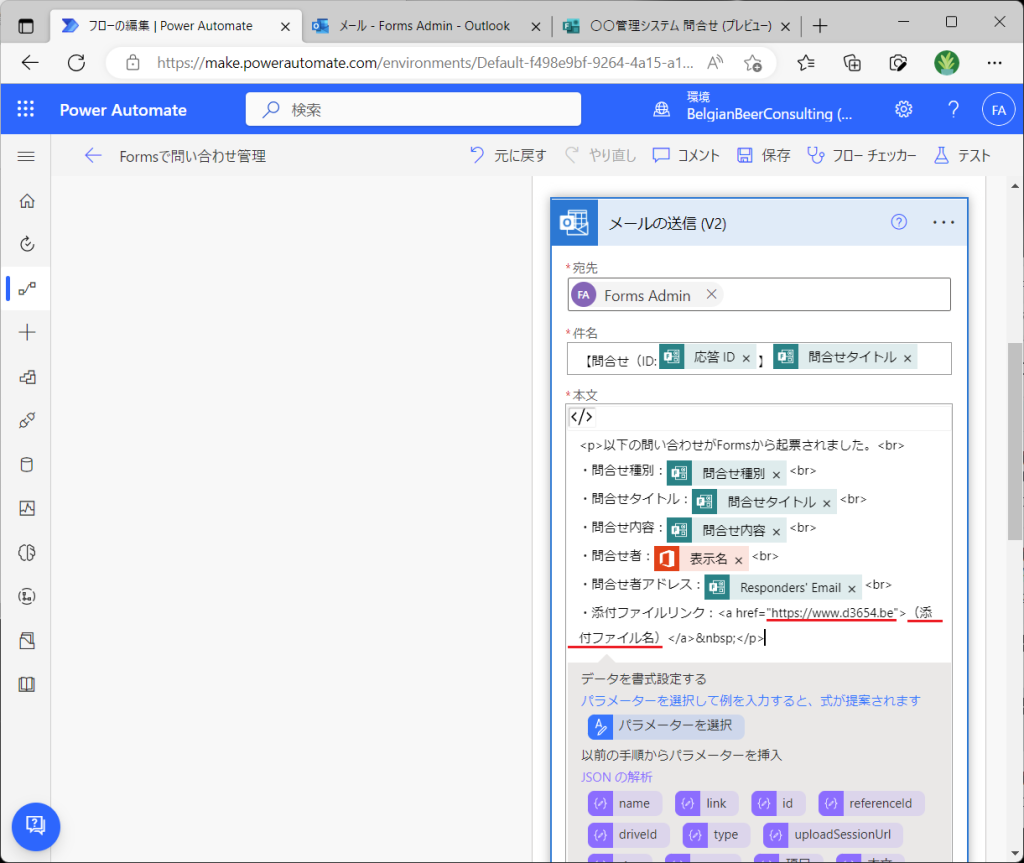Open the help question mark in header
Viewport: 1024px width, 863px height.
point(953,109)
